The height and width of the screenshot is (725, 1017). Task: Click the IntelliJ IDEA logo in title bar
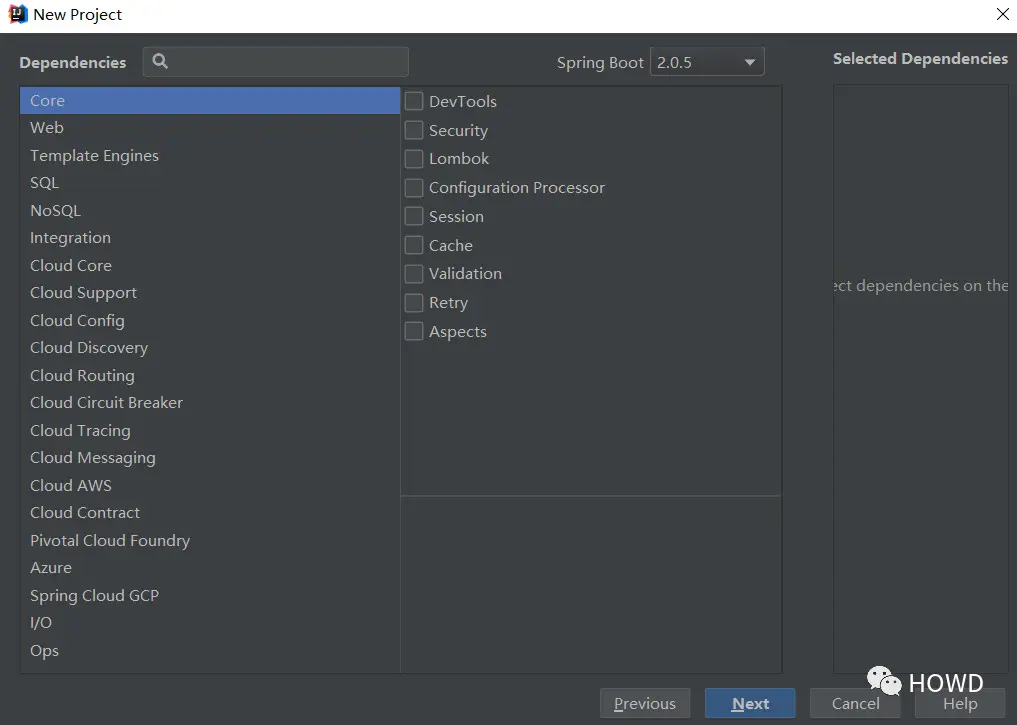point(18,14)
